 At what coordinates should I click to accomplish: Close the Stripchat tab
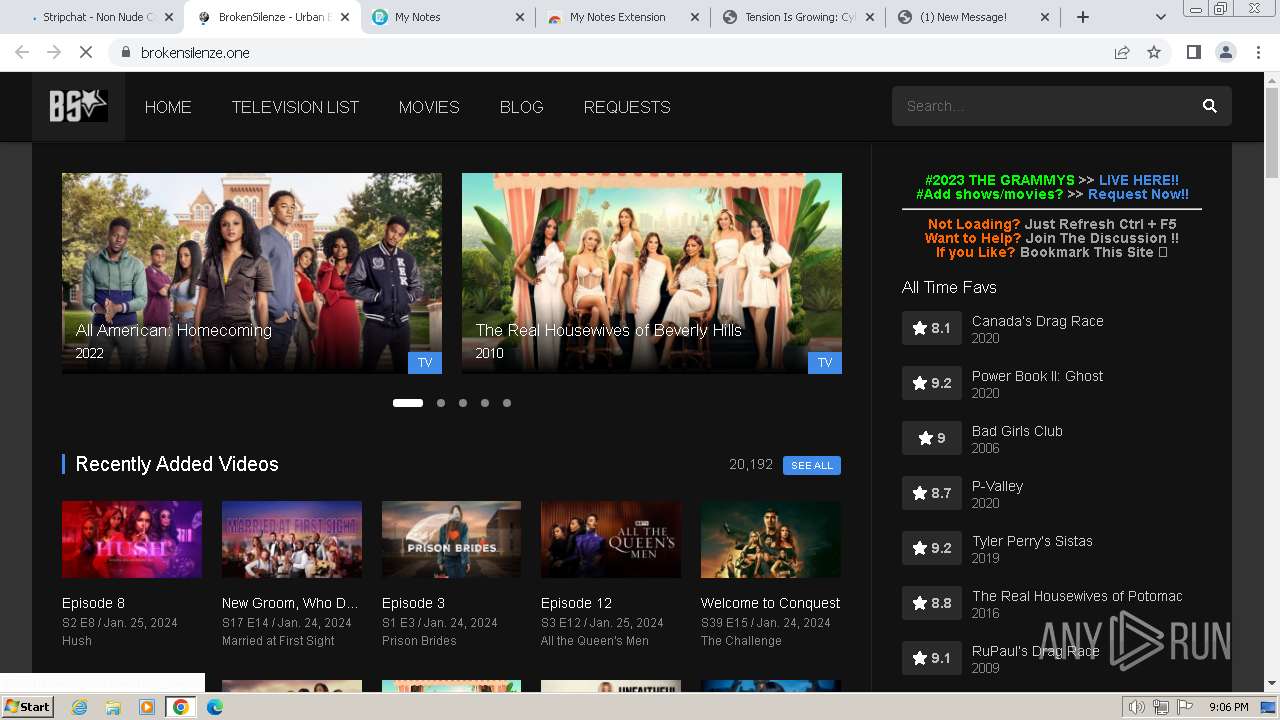click(168, 17)
